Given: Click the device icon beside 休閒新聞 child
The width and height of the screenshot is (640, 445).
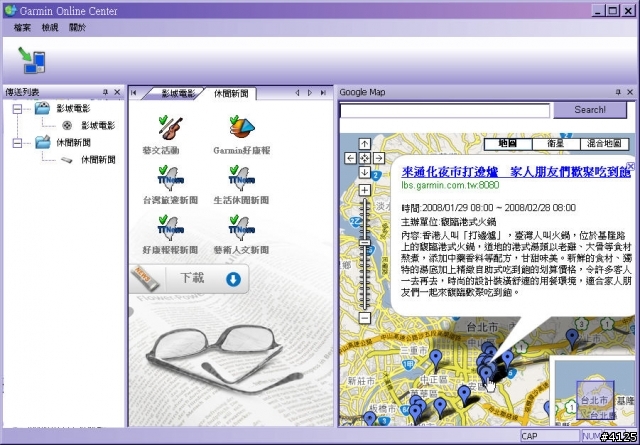Looking at the screenshot, I should pos(67,160).
